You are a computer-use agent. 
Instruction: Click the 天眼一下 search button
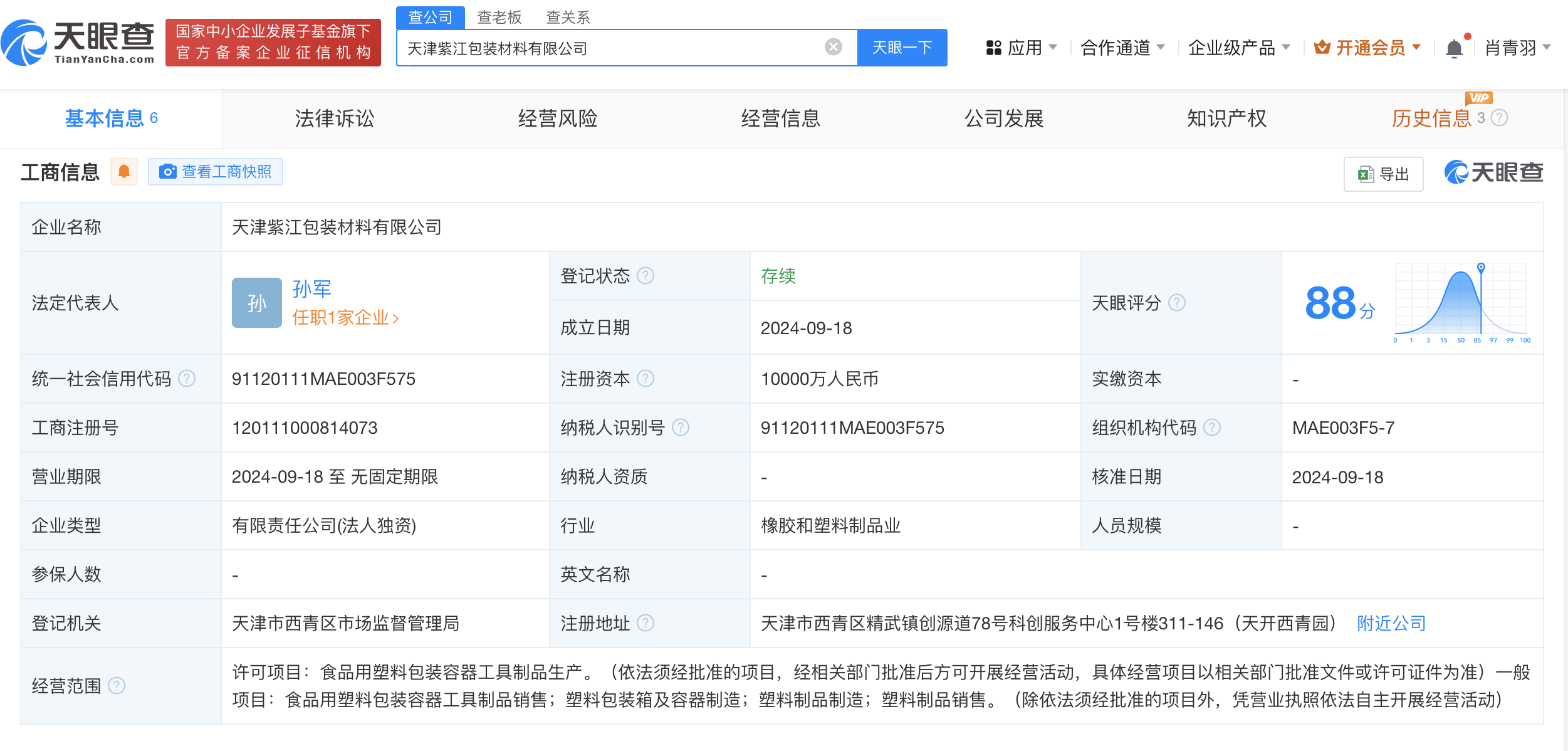[x=902, y=48]
